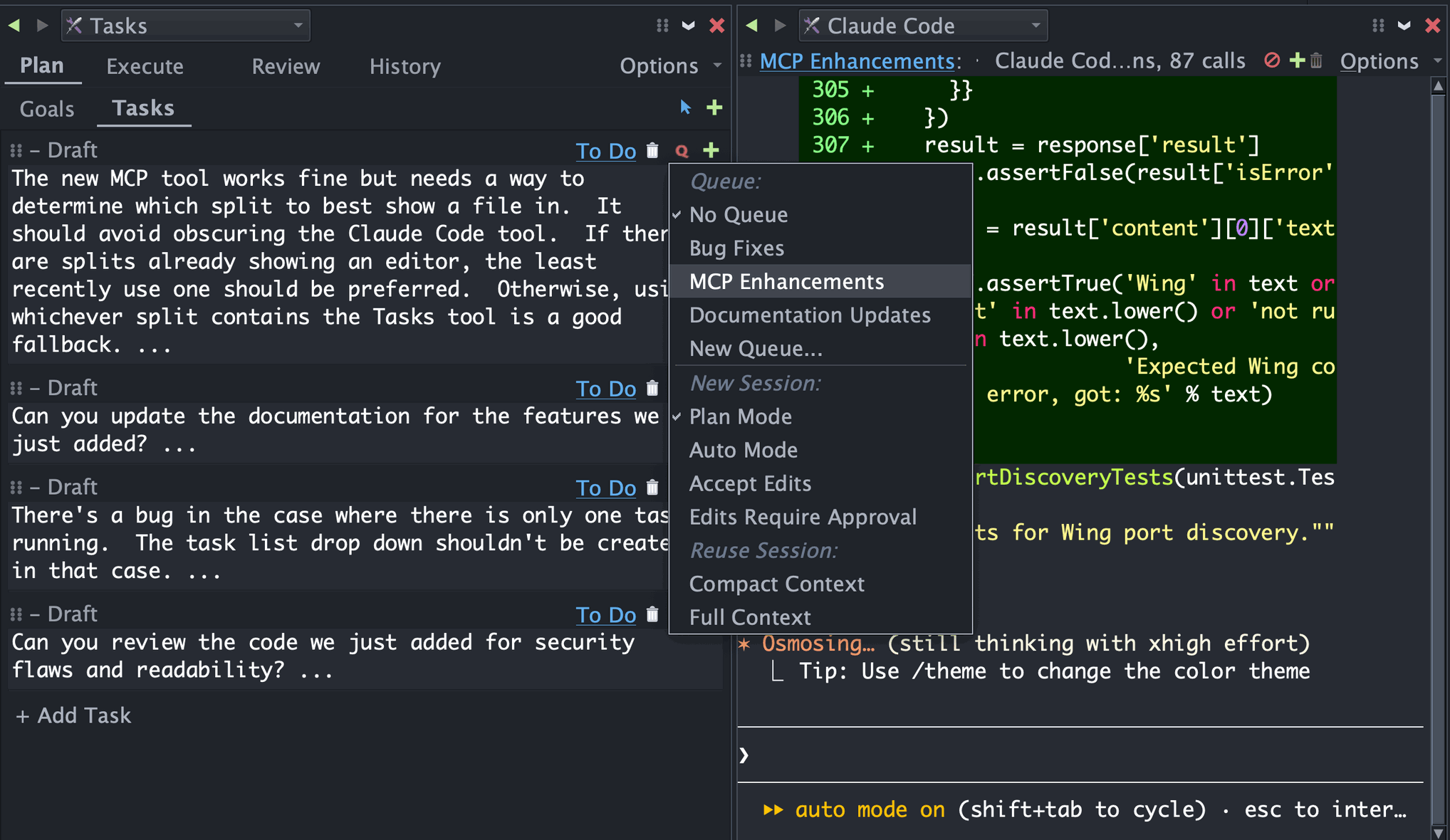Screen dimensions: 1450x840
Task: Open the Claude Code tool selector dropdown
Action: coord(923,26)
